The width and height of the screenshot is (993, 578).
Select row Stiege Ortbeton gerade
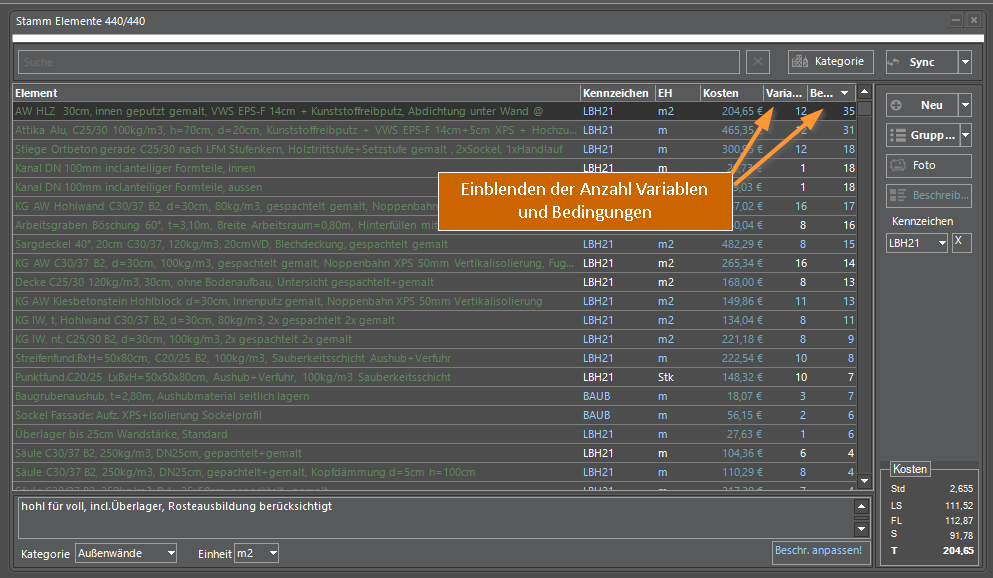(x=434, y=149)
